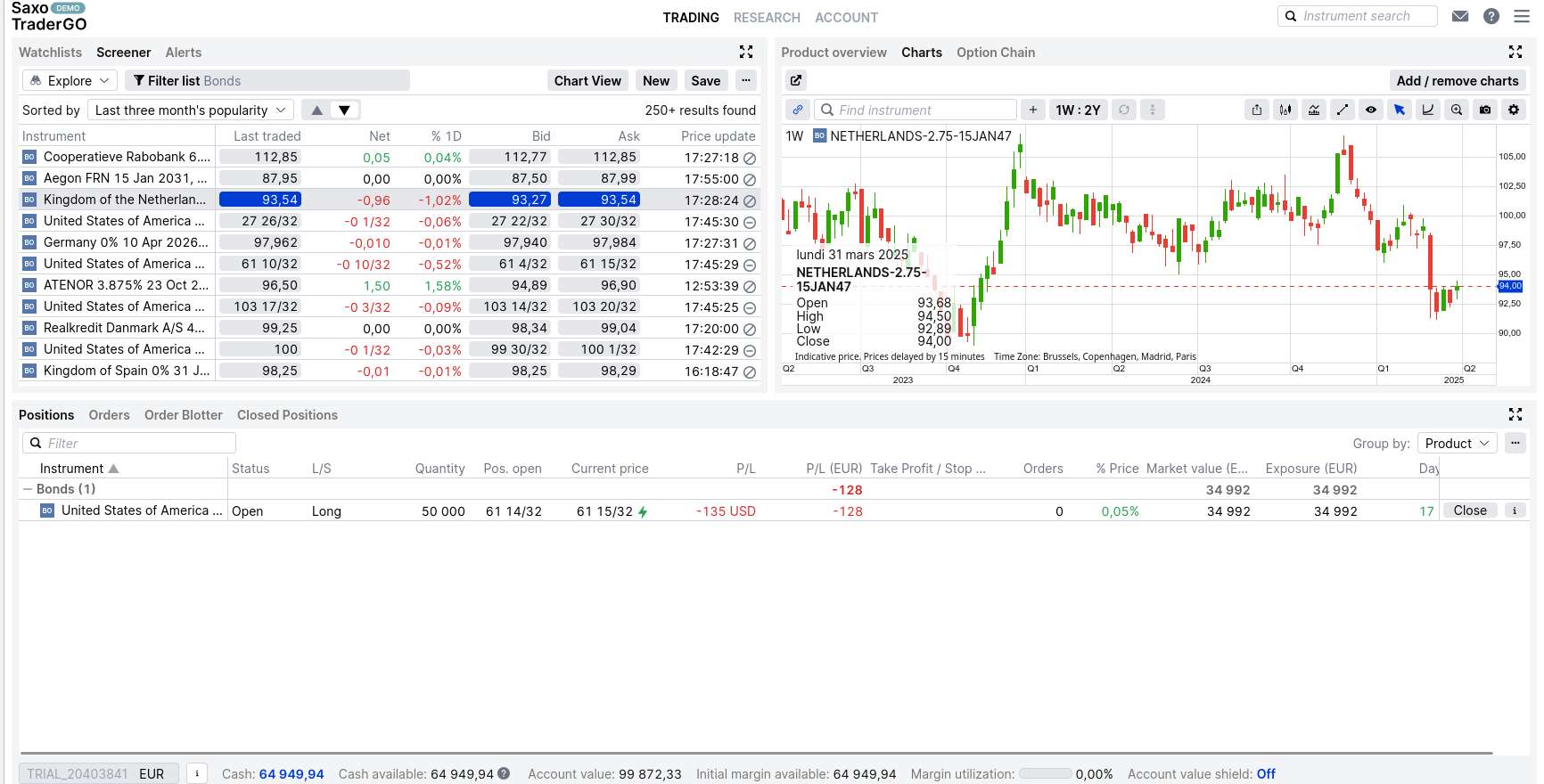This screenshot has height=784, width=1544.
Task: Collapse the Bonds (1) group
Action: tap(27, 488)
